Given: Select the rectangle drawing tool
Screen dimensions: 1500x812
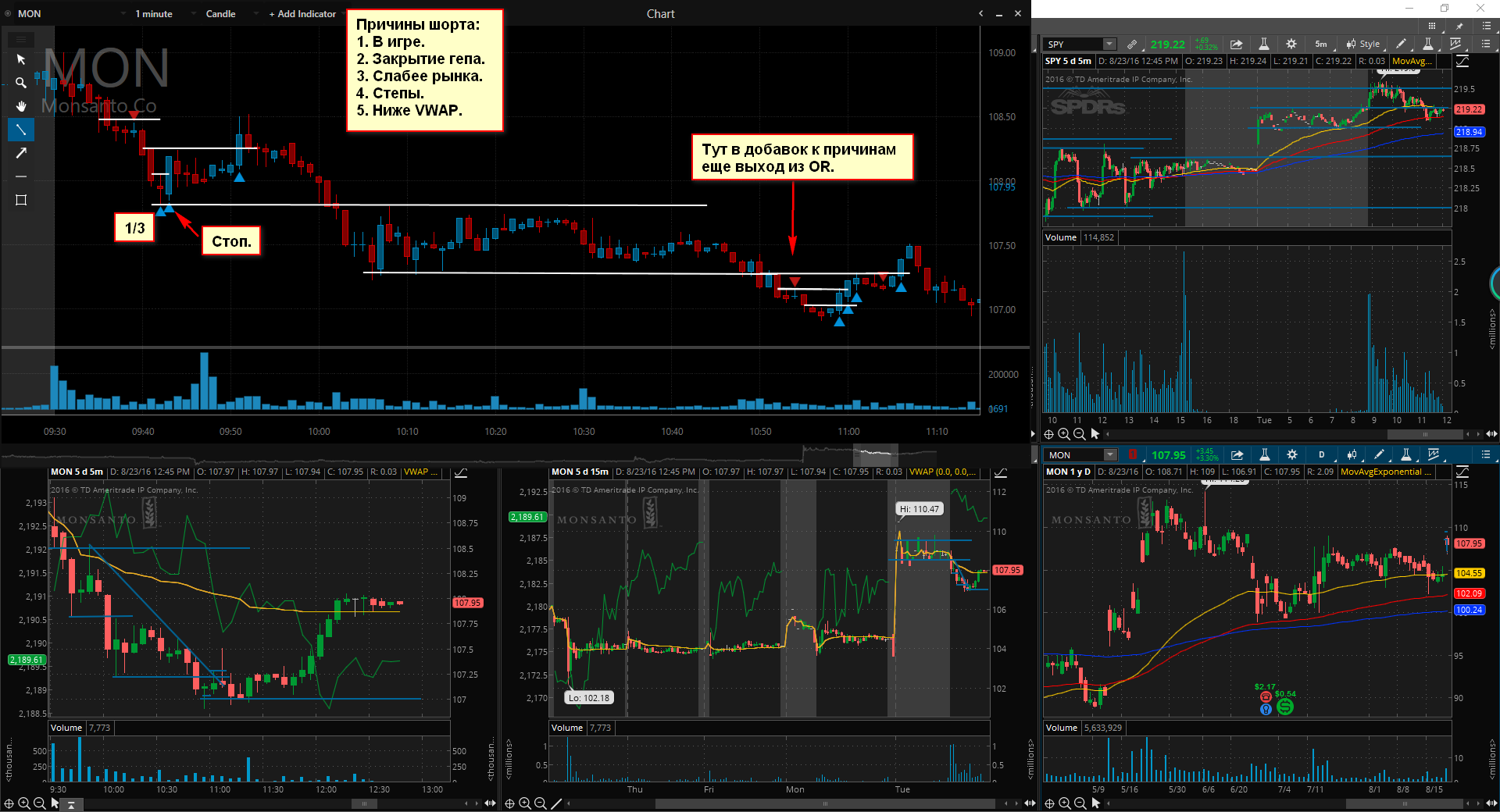Looking at the screenshot, I should (21, 200).
